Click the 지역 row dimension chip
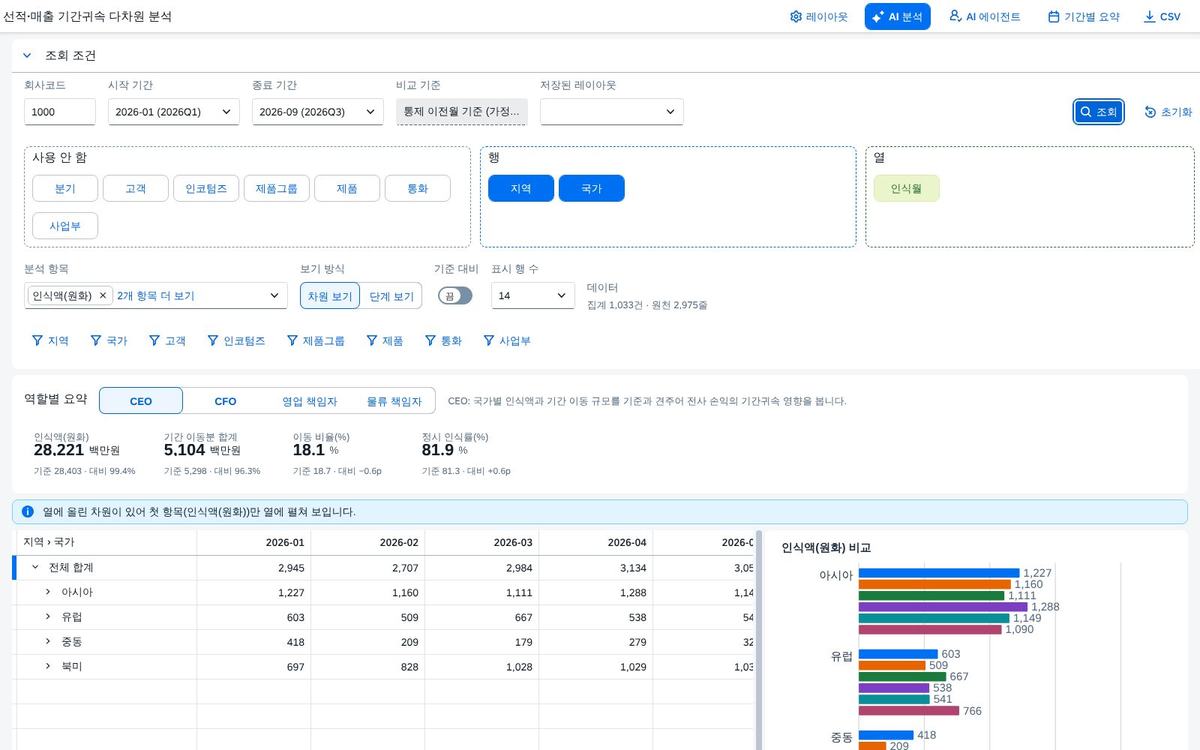The image size is (1200, 750). [521, 188]
